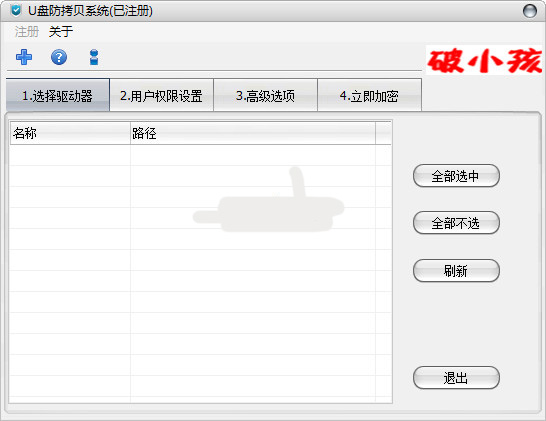546x421 pixels.
Task: Sort by the 路径 column header
Action: click(x=253, y=133)
